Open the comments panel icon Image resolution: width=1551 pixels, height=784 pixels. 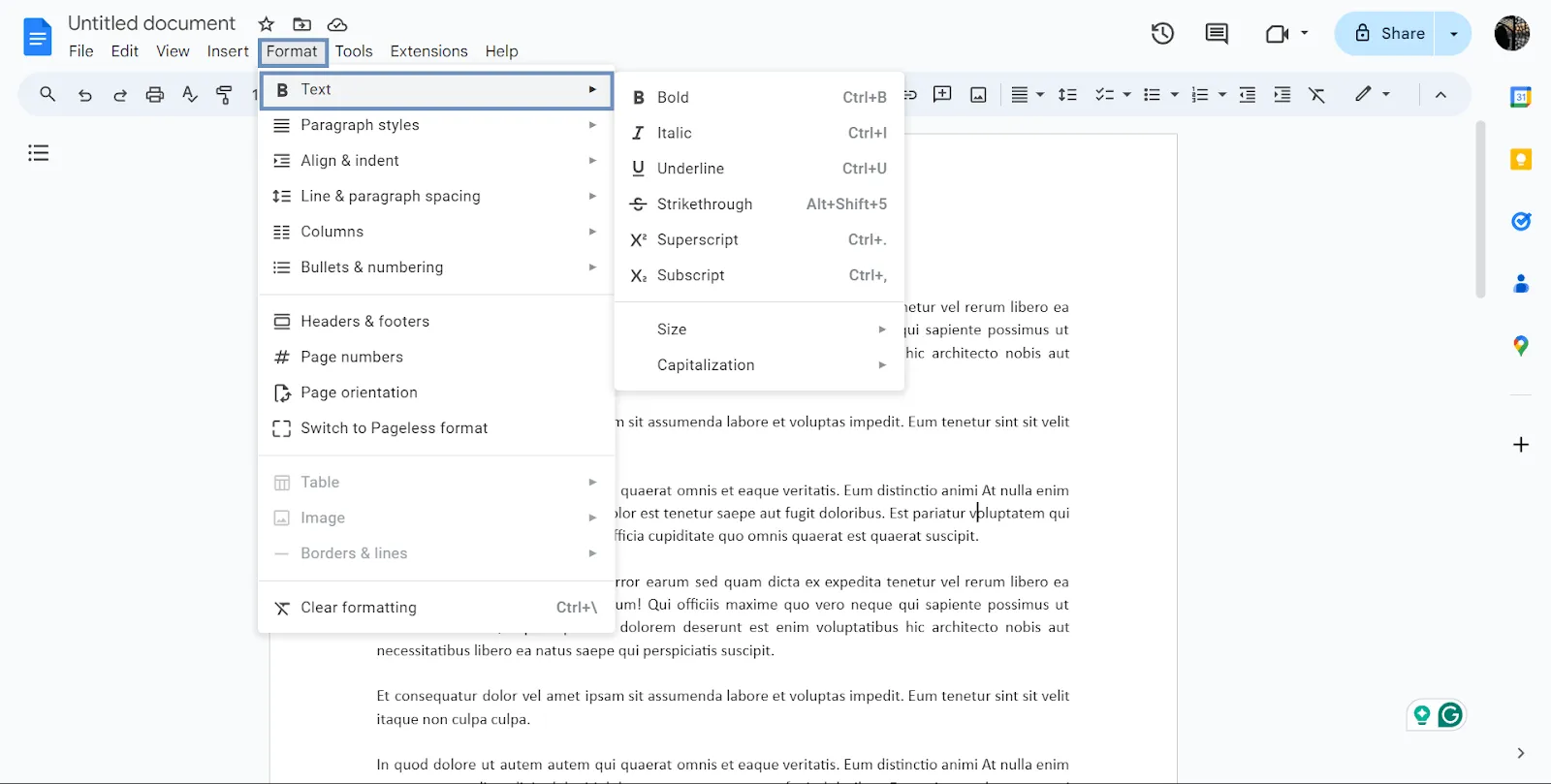[1217, 34]
